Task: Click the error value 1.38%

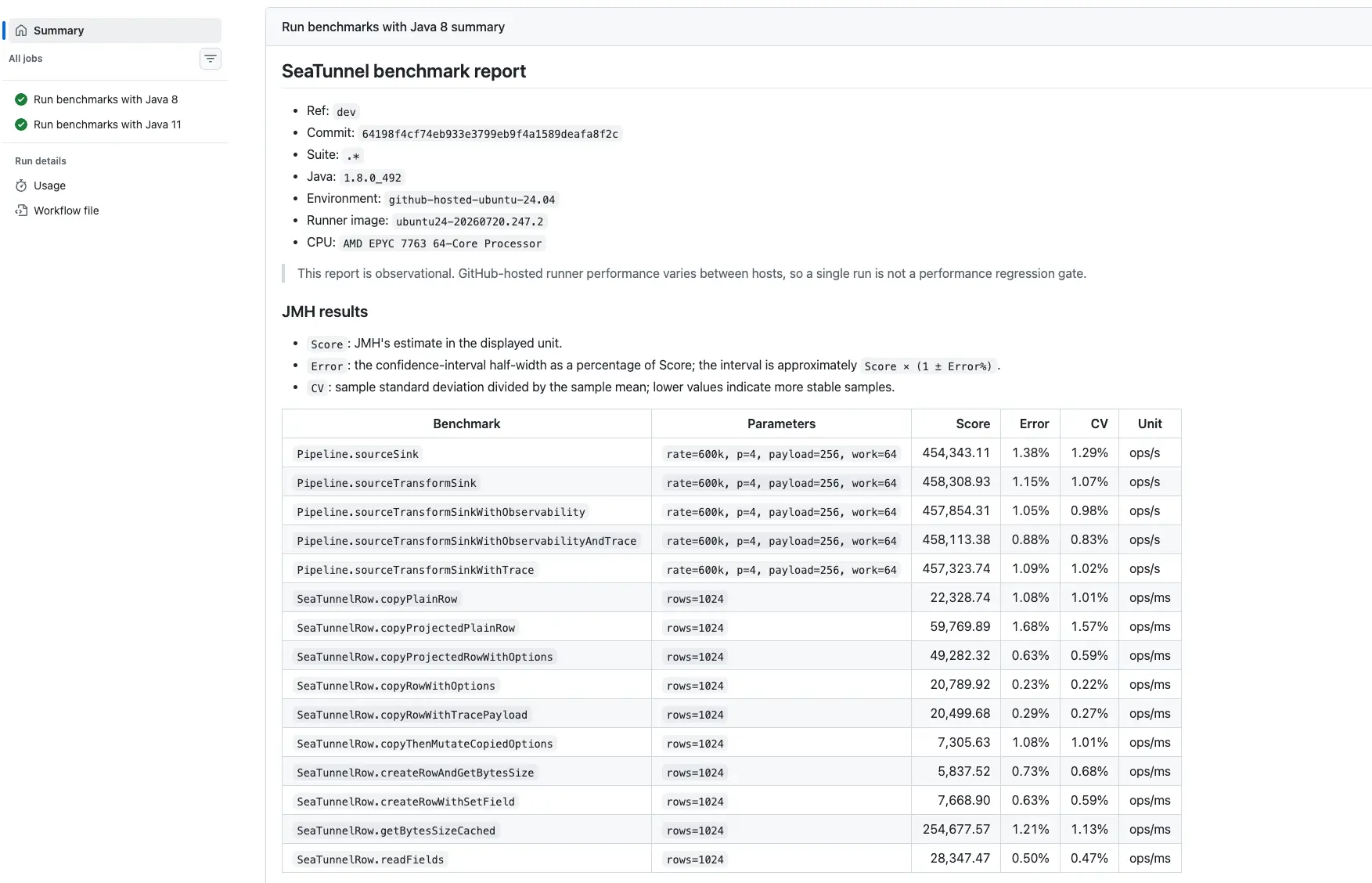Action: click(x=1031, y=452)
